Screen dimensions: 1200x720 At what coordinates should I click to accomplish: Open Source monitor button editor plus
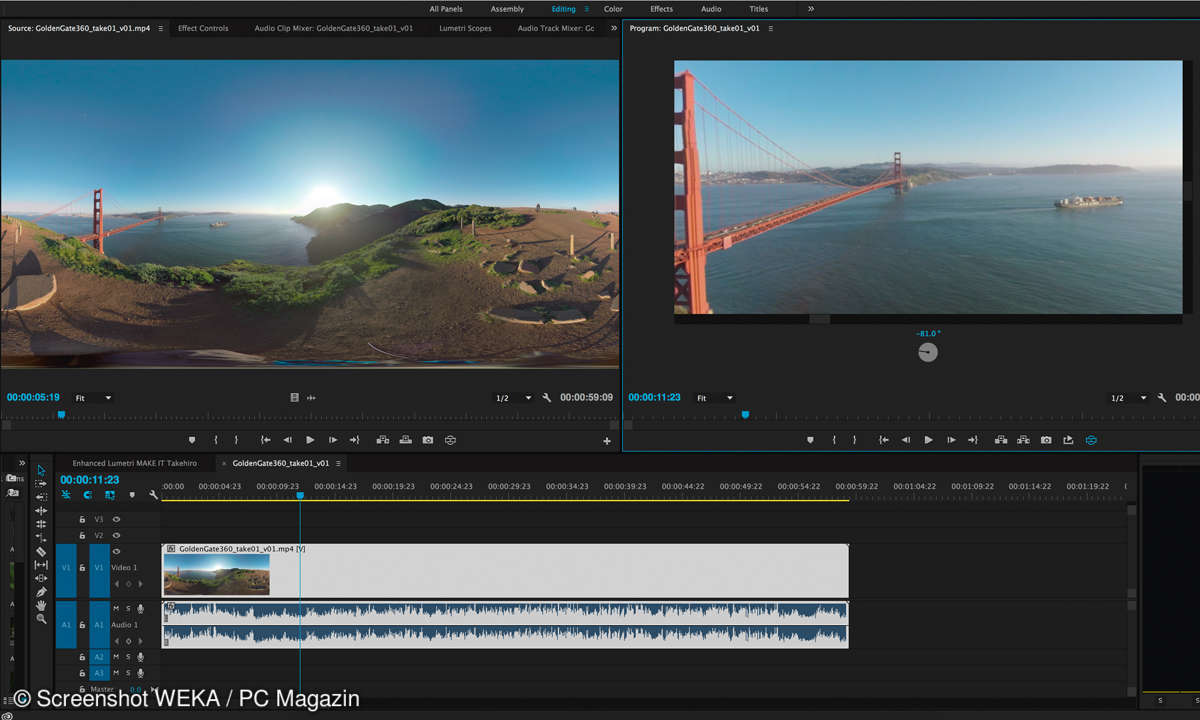click(606, 441)
